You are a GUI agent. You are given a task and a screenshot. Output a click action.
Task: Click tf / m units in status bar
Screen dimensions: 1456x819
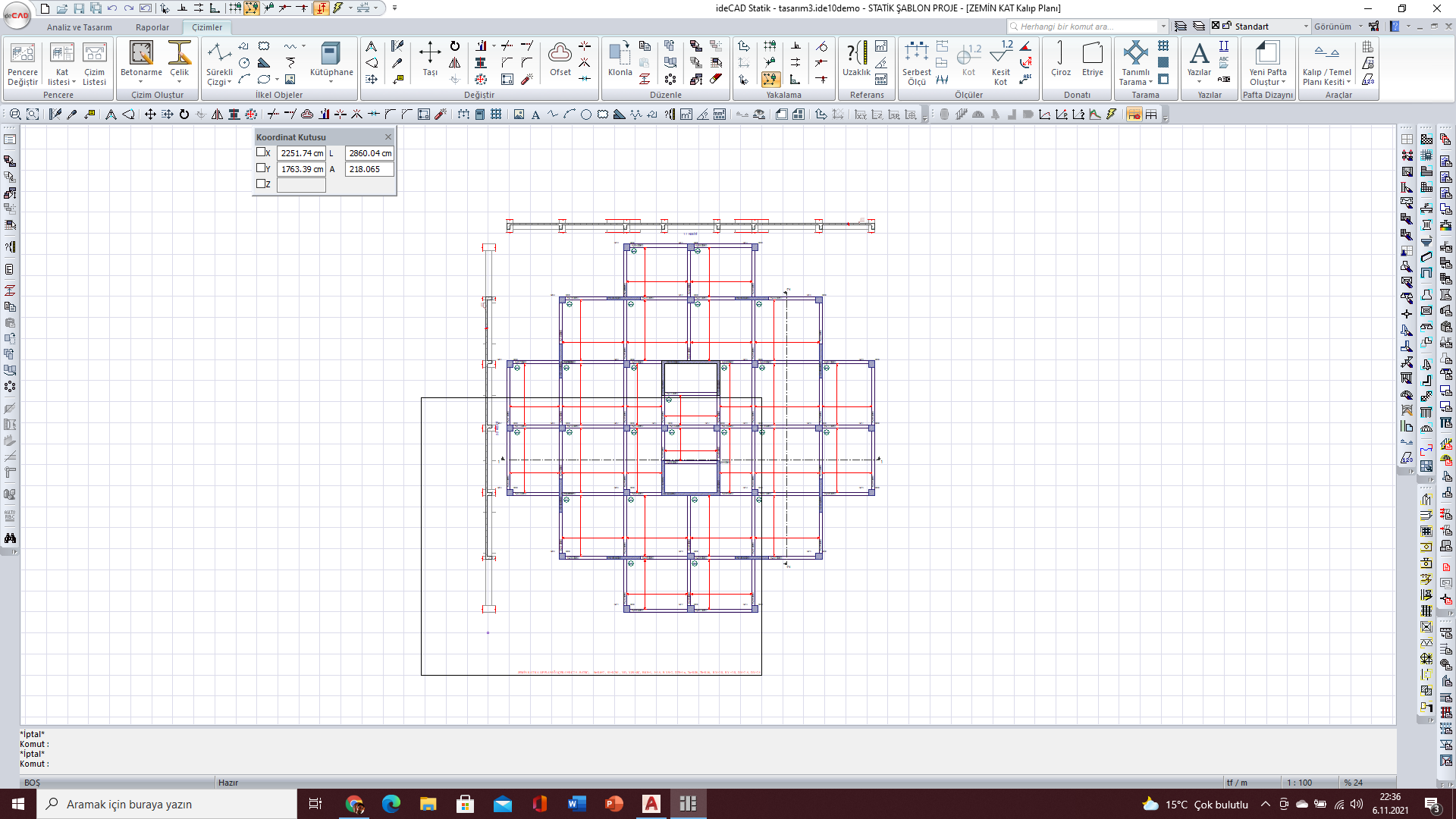click(x=1236, y=783)
